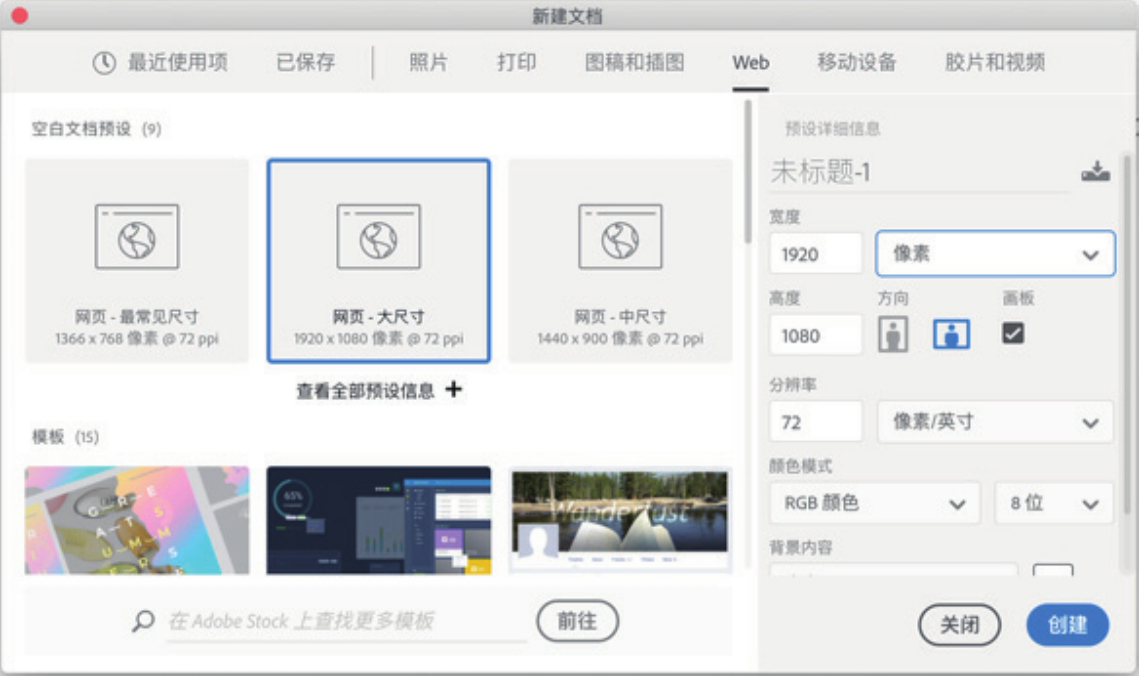1139x676 pixels.
Task: Switch to the 照片 tab
Action: (x=428, y=63)
